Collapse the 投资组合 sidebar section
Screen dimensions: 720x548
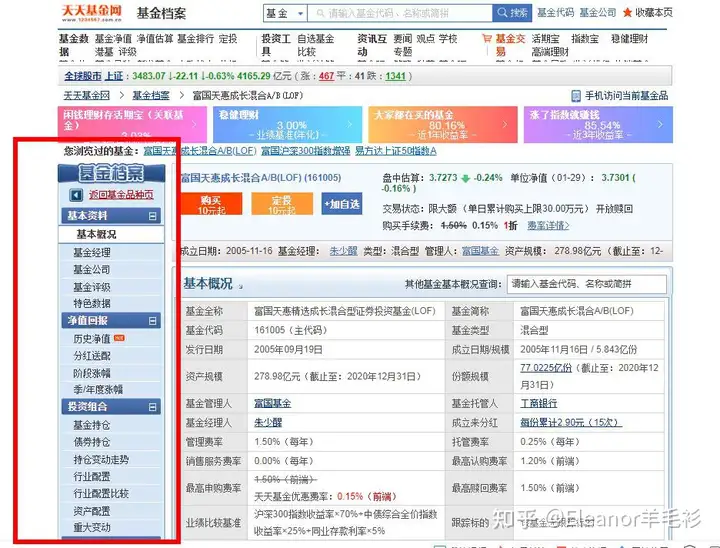(153, 407)
